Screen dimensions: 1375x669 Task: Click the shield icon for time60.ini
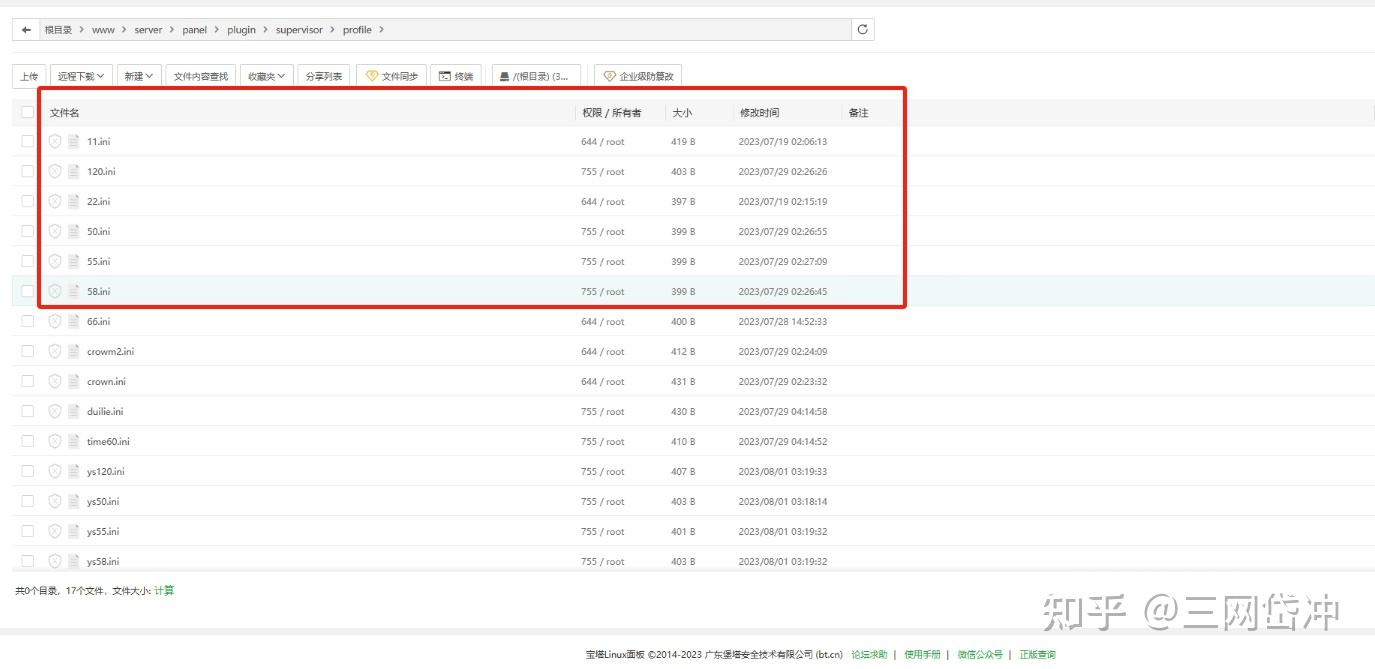tap(55, 442)
